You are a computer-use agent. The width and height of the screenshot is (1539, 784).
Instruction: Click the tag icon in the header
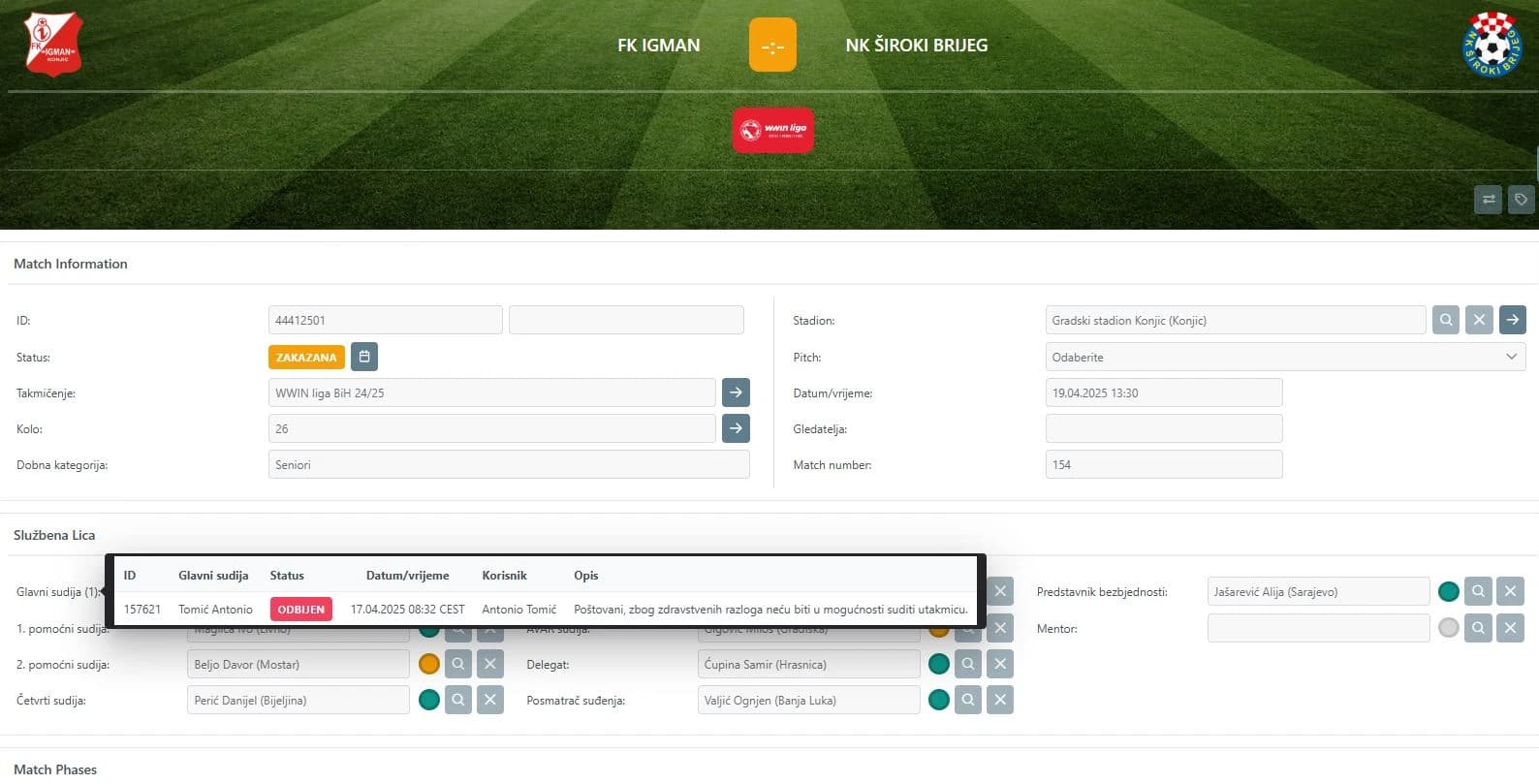click(1521, 200)
